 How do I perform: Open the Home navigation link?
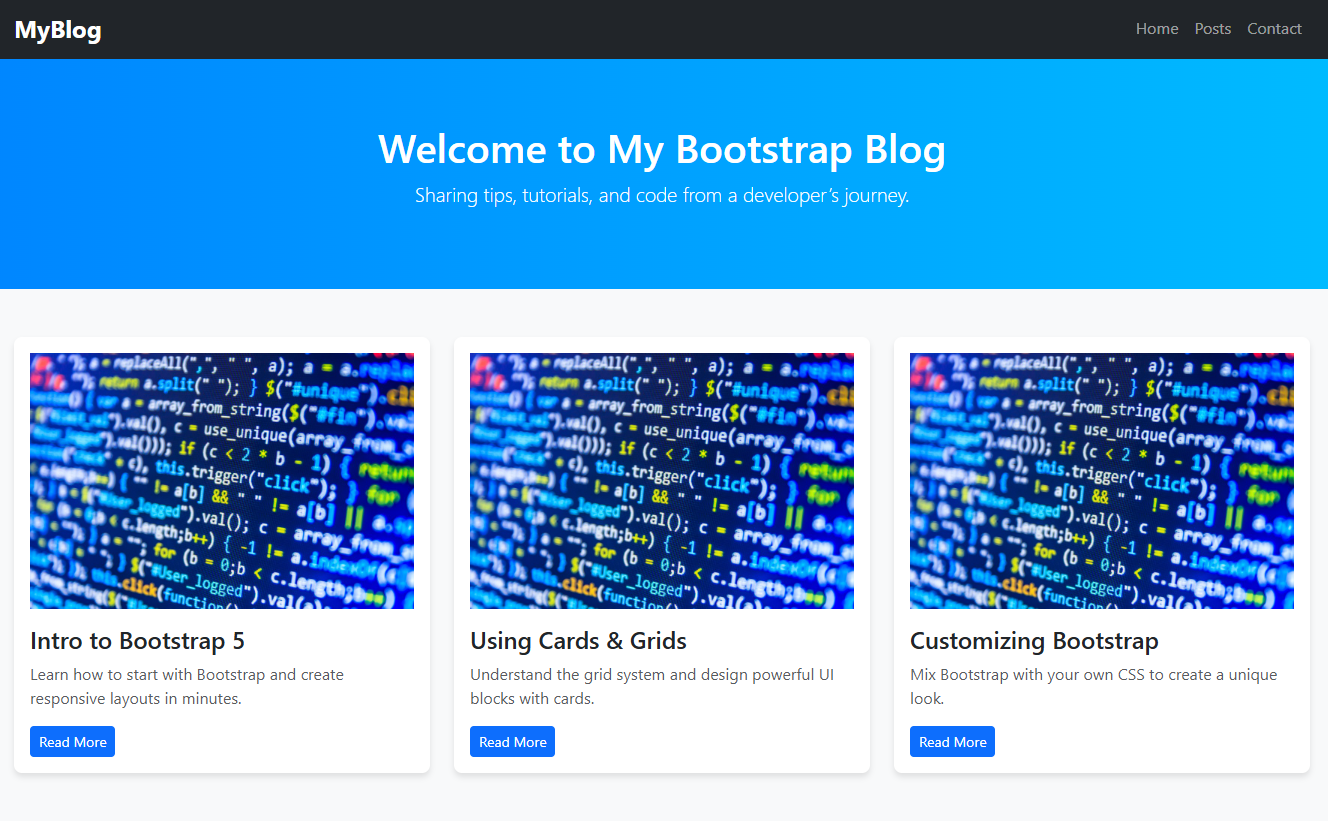1156,29
